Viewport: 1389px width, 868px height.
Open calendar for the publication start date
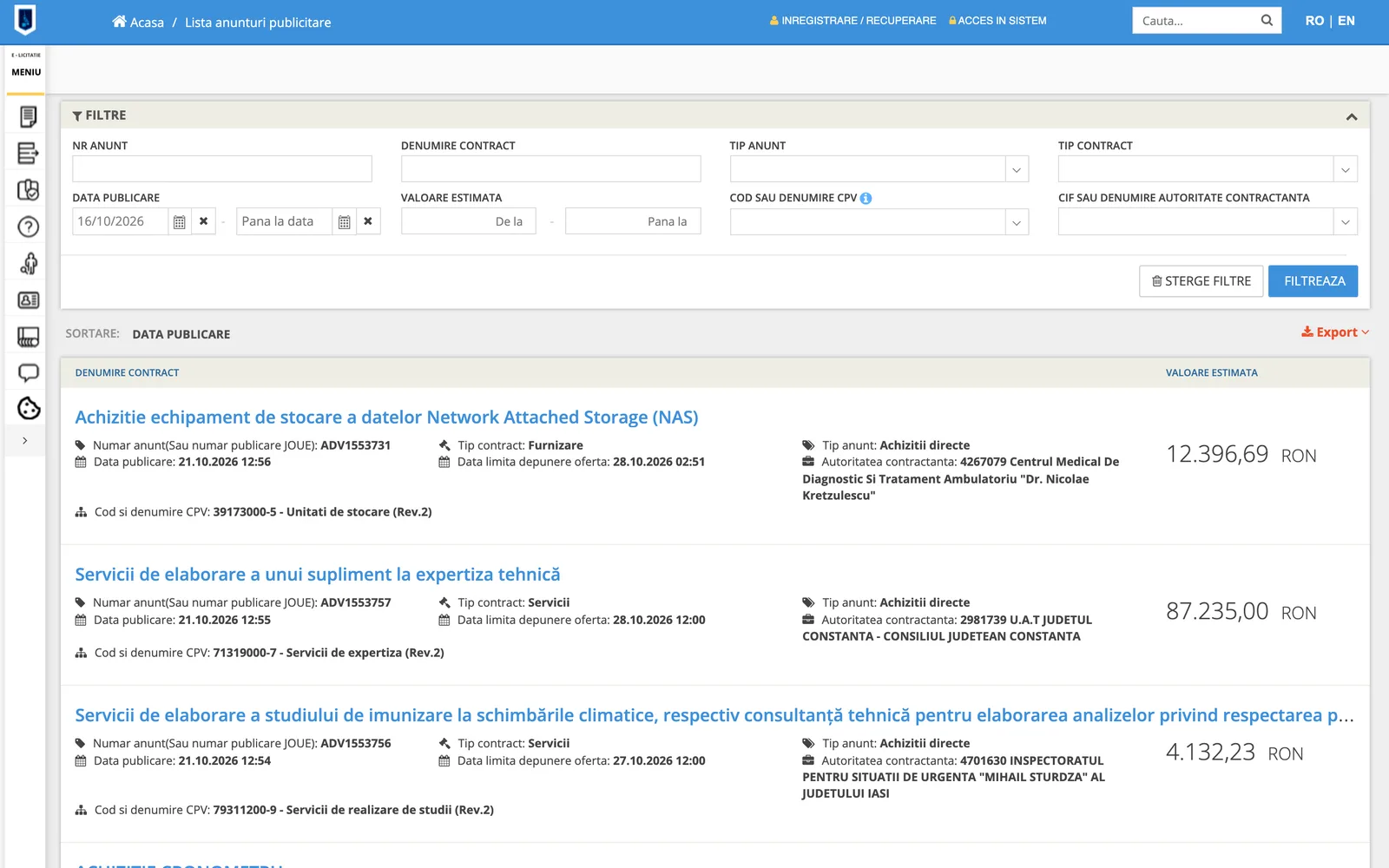(x=179, y=222)
